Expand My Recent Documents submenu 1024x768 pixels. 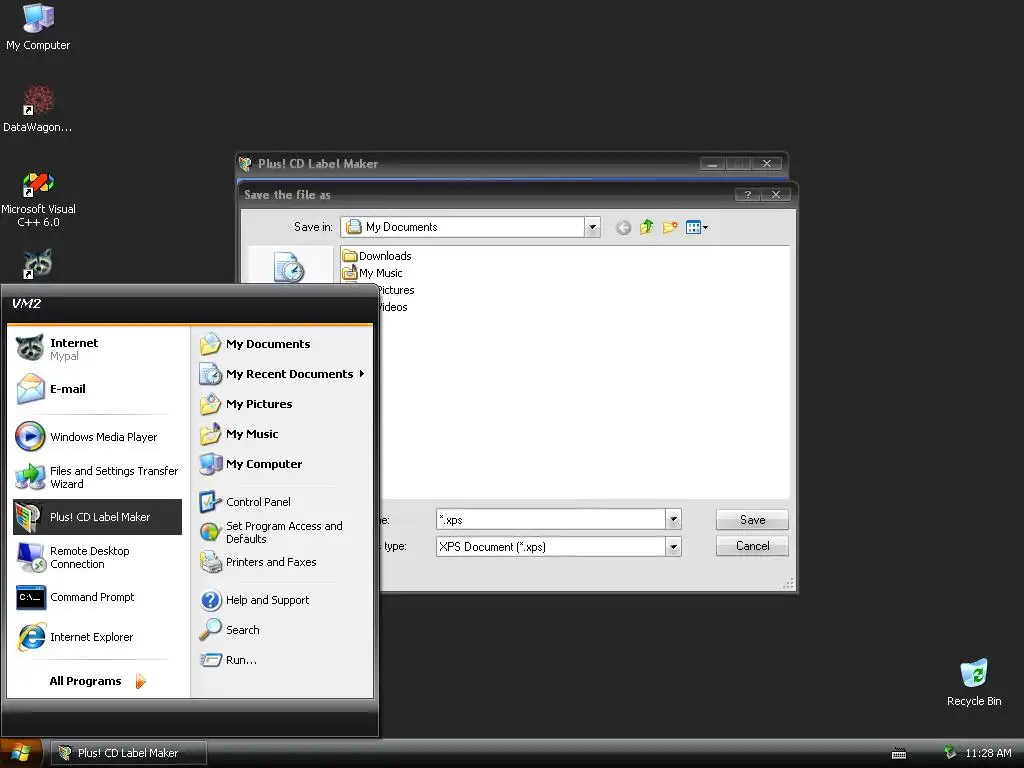pyautogui.click(x=282, y=374)
